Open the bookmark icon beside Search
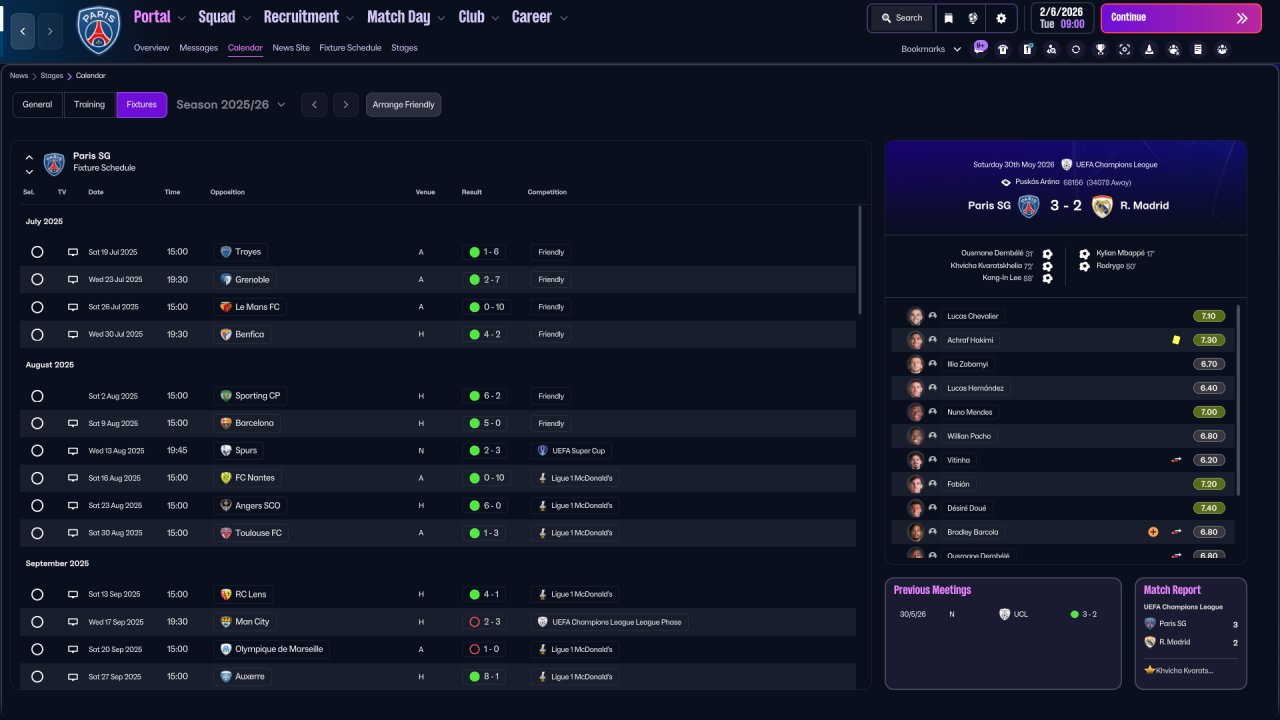Image resolution: width=1280 pixels, height=720 pixels. coord(948,18)
